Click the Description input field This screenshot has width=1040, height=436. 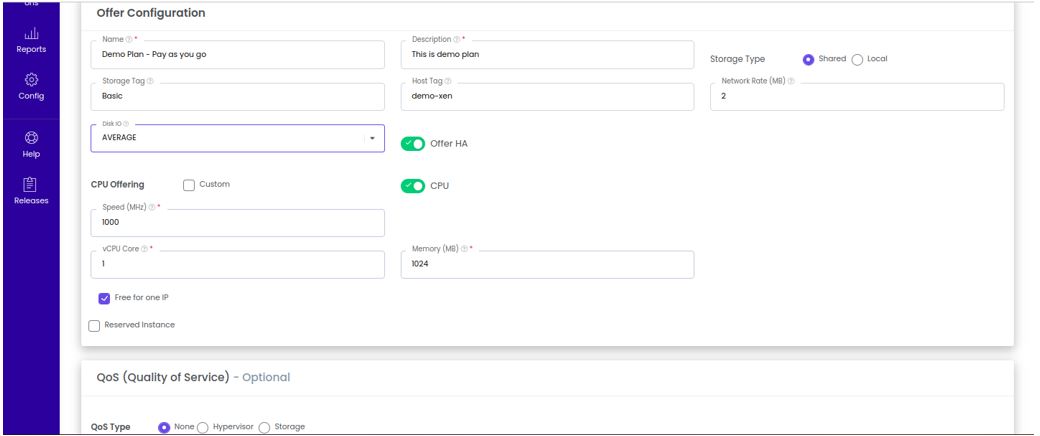click(x=547, y=54)
